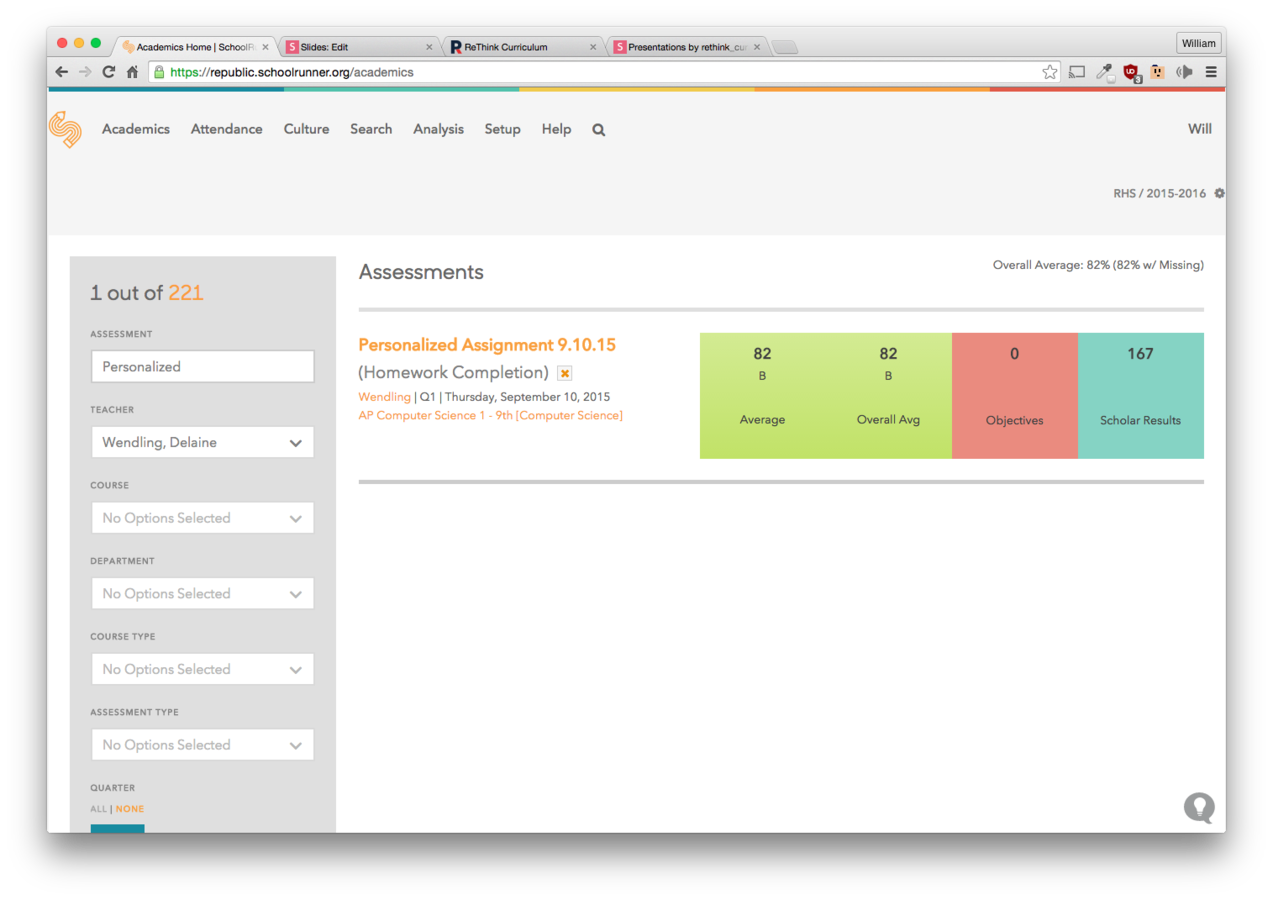1273x900 pixels.
Task: Select NONE quarters link
Action: 130,809
